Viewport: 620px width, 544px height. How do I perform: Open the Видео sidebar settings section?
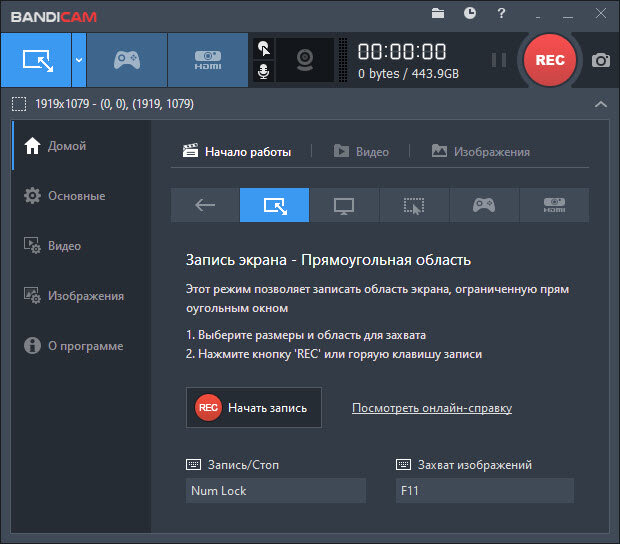tap(81, 246)
